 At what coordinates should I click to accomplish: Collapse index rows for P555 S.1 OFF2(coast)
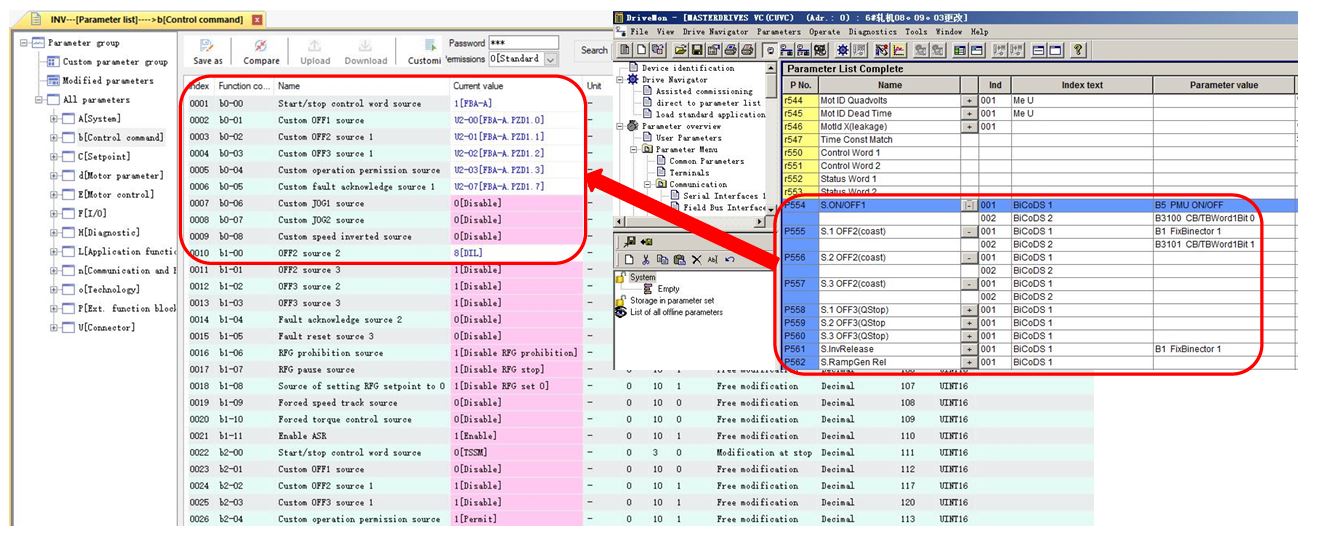tap(968, 232)
